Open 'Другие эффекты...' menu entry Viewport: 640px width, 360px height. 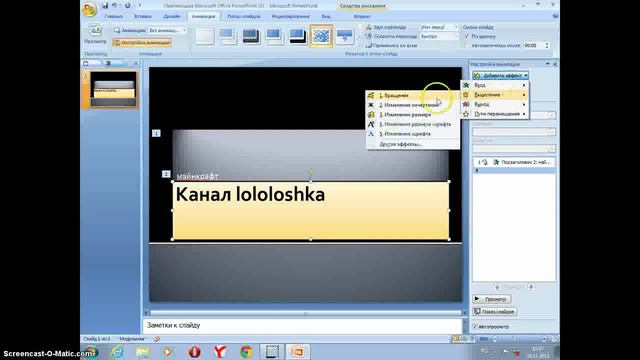coord(413,144)
